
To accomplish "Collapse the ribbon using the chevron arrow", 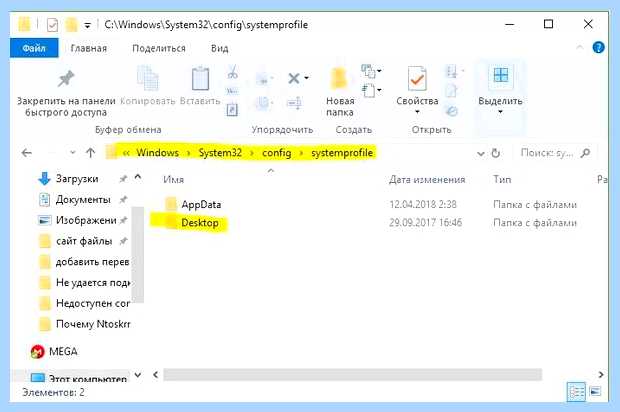I will (x=580, y=48).
